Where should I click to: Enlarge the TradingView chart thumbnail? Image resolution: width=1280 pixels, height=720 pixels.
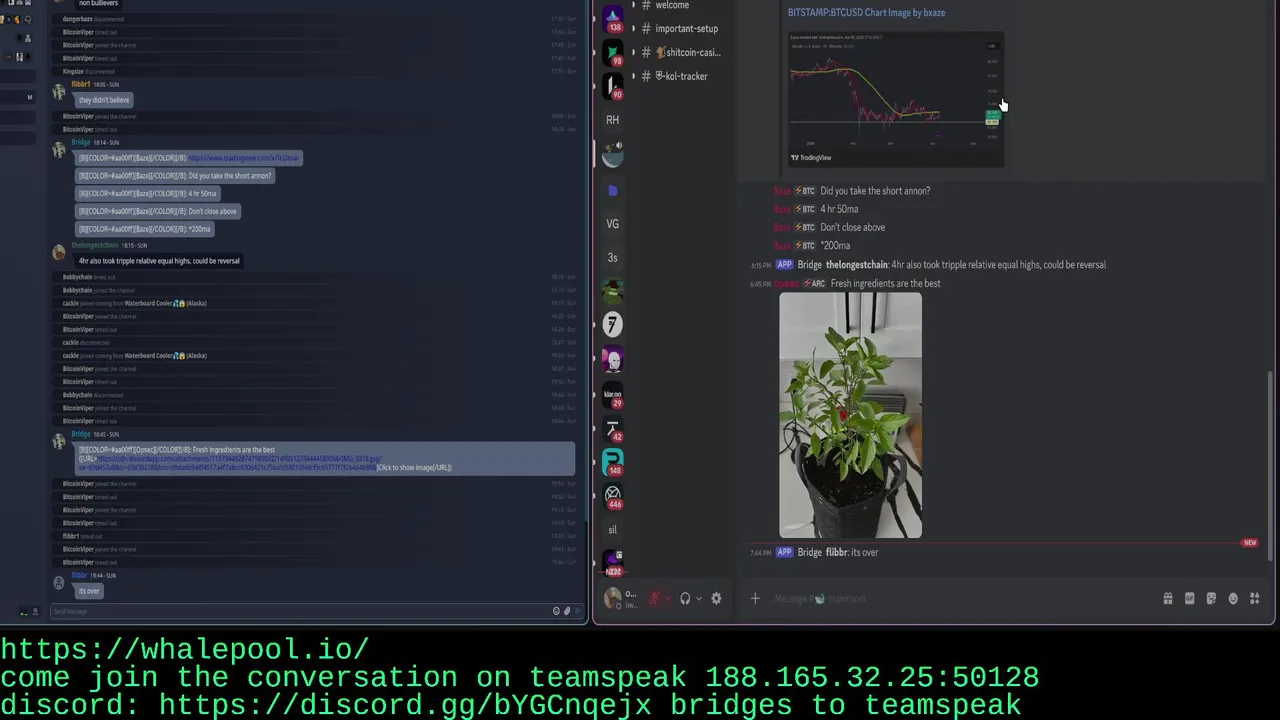coord(894,98)
